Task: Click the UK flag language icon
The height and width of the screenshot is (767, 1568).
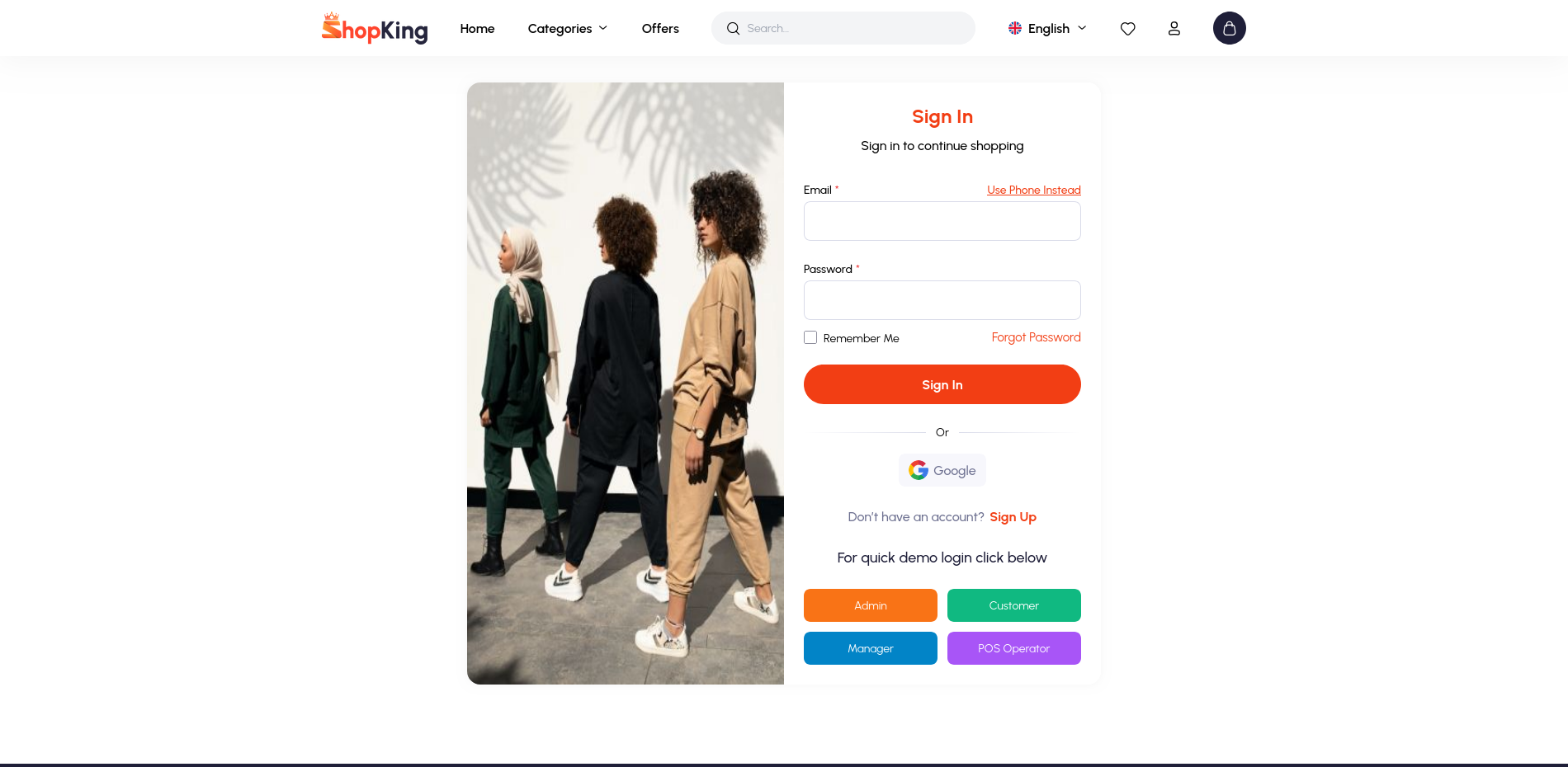Action: coord(1015,28)
